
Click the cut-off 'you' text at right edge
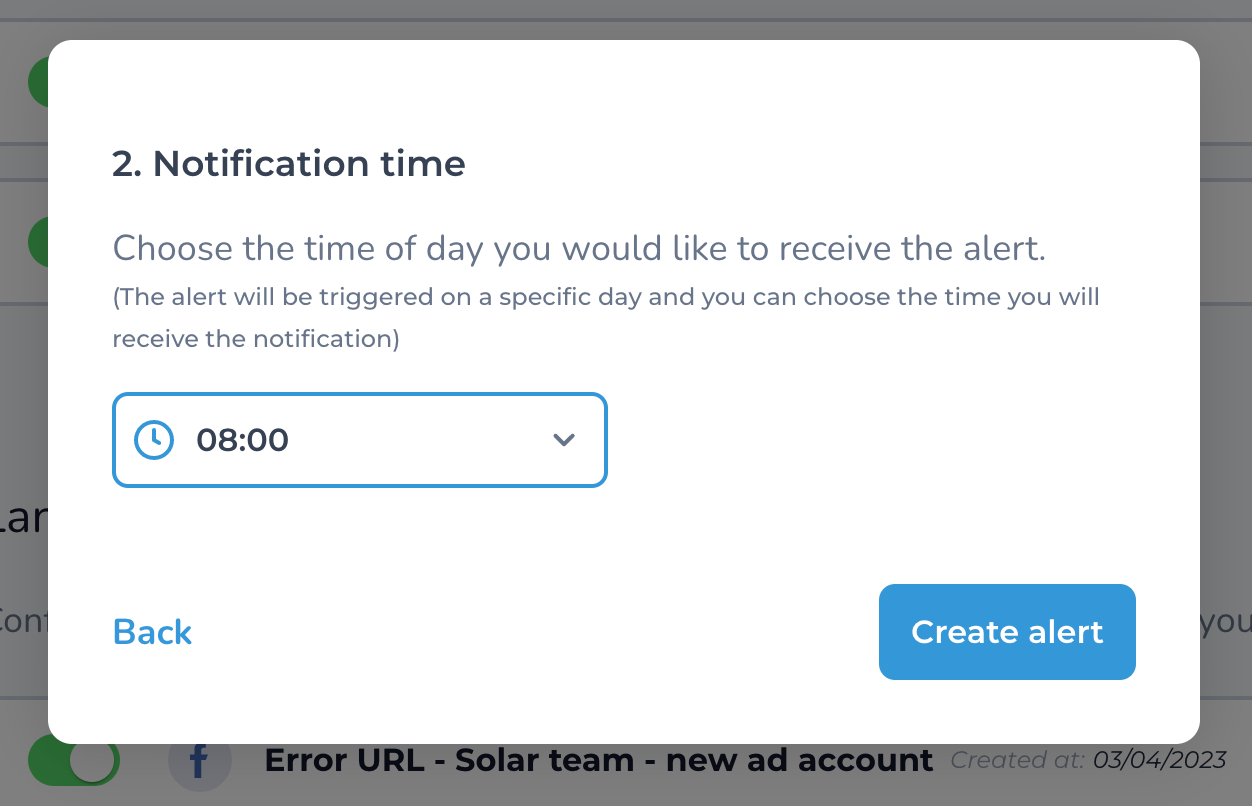pos(1226,622)
